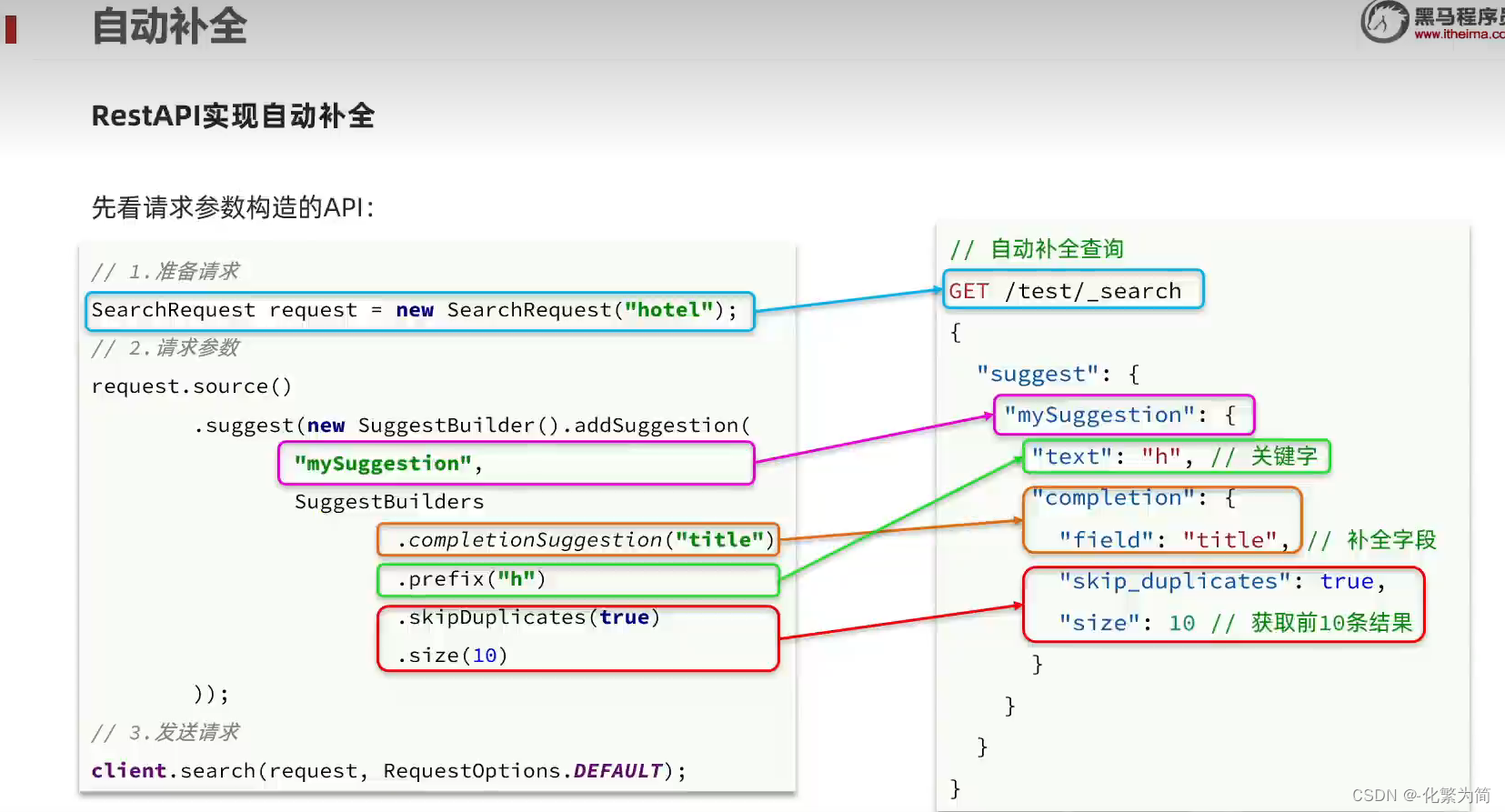Screen dimensions: 1505x812
Task: Click the '// 自动补全查询' comment
Action: (1037, 249)
